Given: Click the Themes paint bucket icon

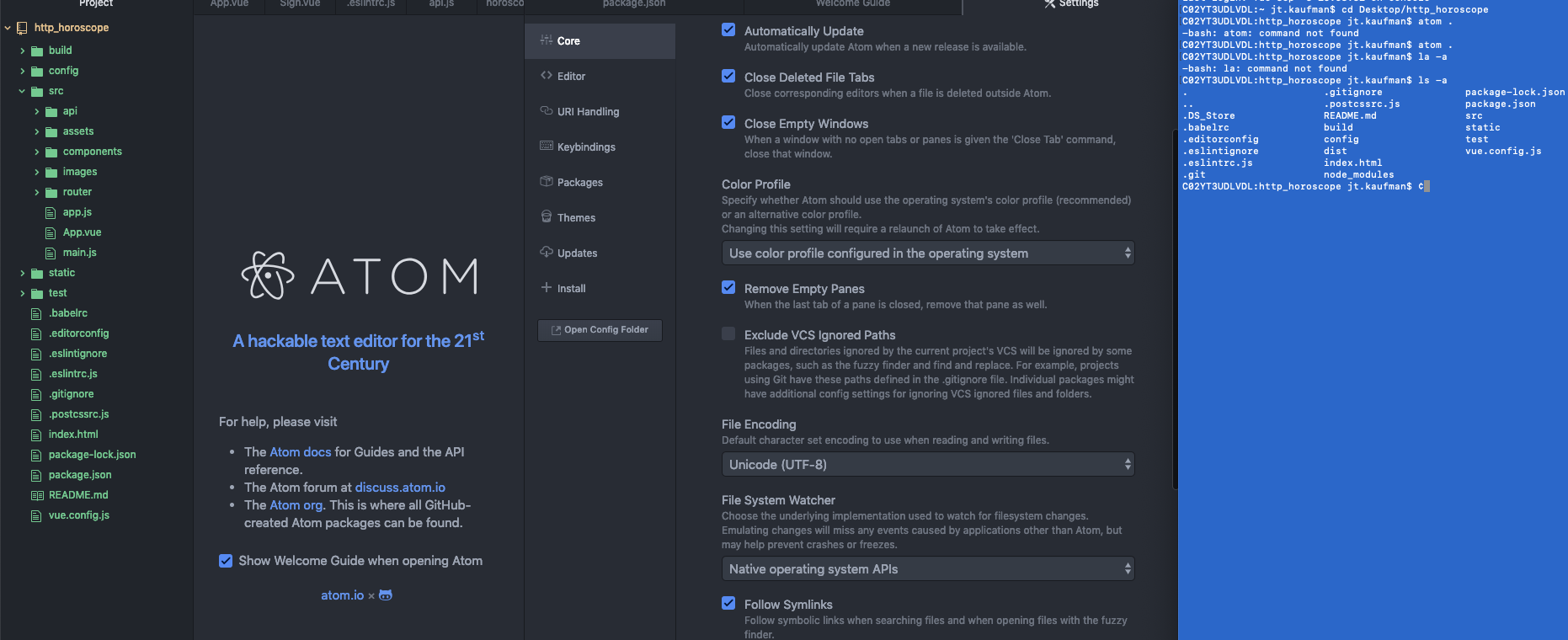Looking at the screenshot, I should [x=547, y=217].
